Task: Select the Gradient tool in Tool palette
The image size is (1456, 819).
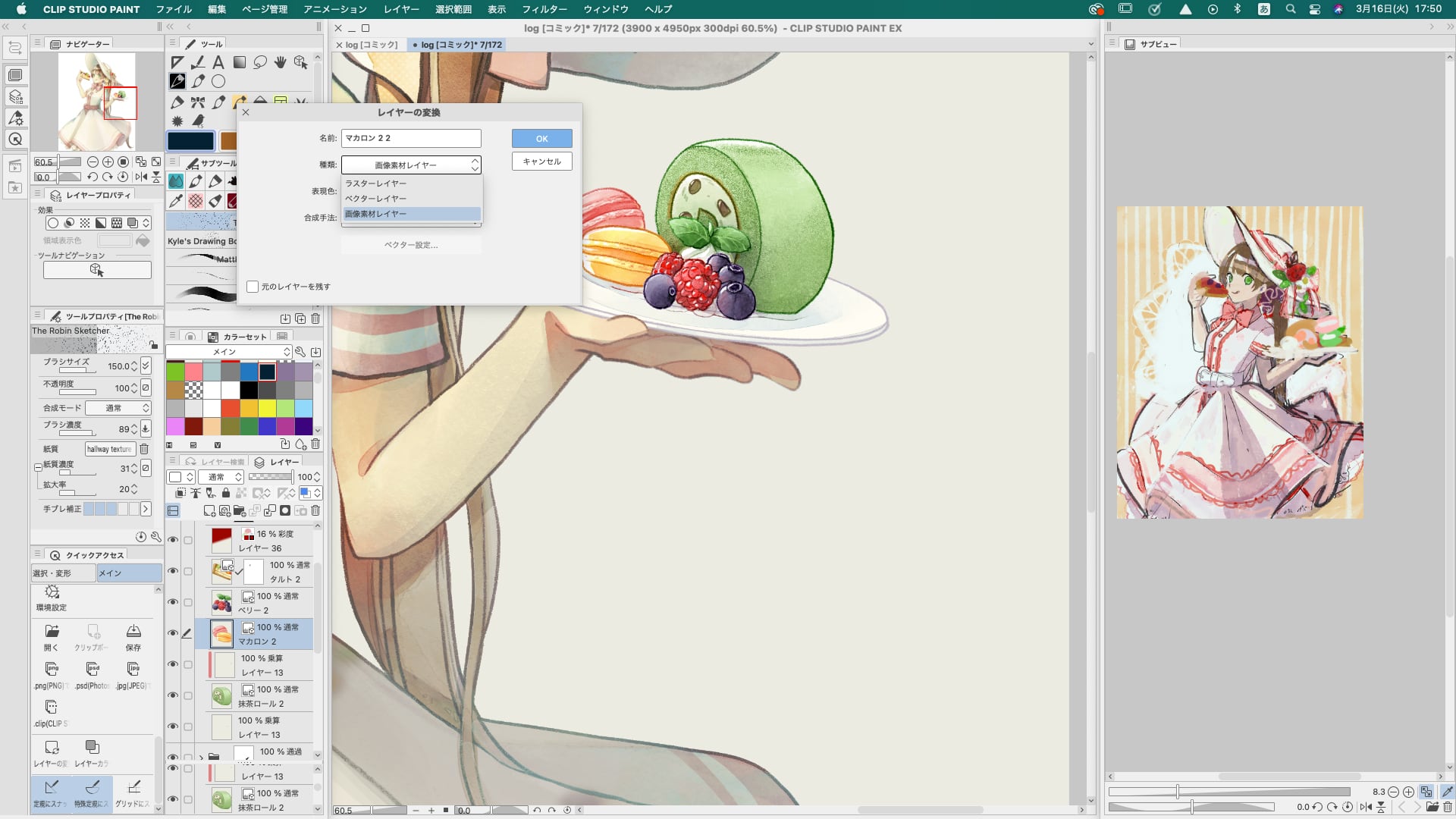Action: coord(240,62)
